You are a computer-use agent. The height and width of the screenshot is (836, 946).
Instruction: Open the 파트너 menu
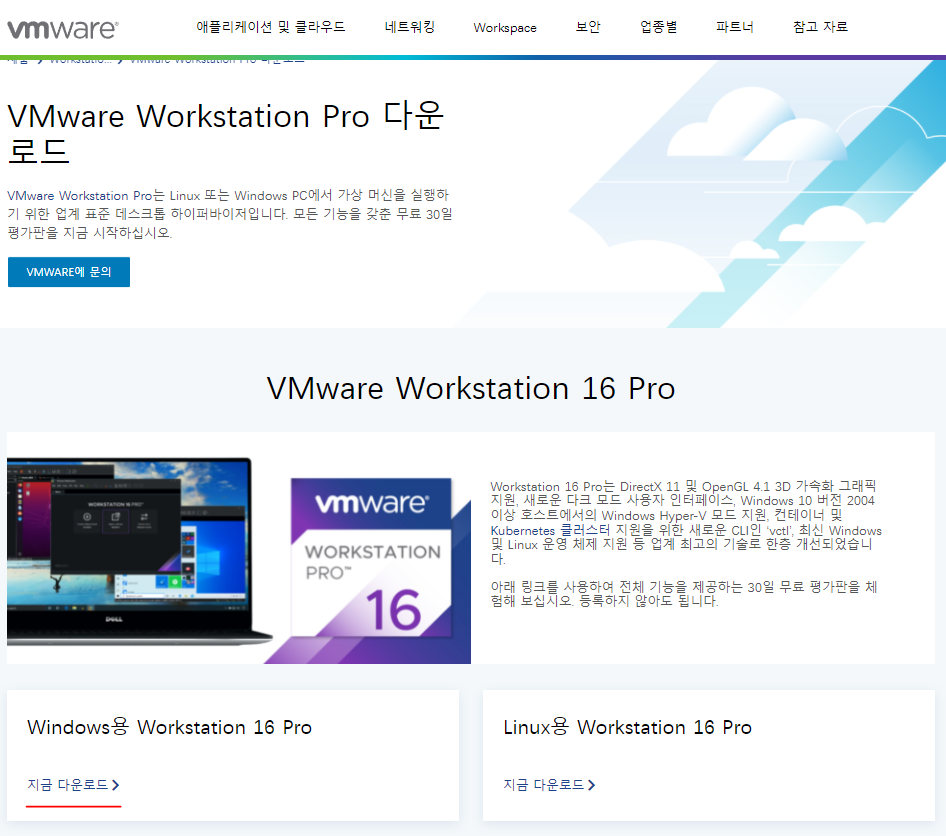735,27
